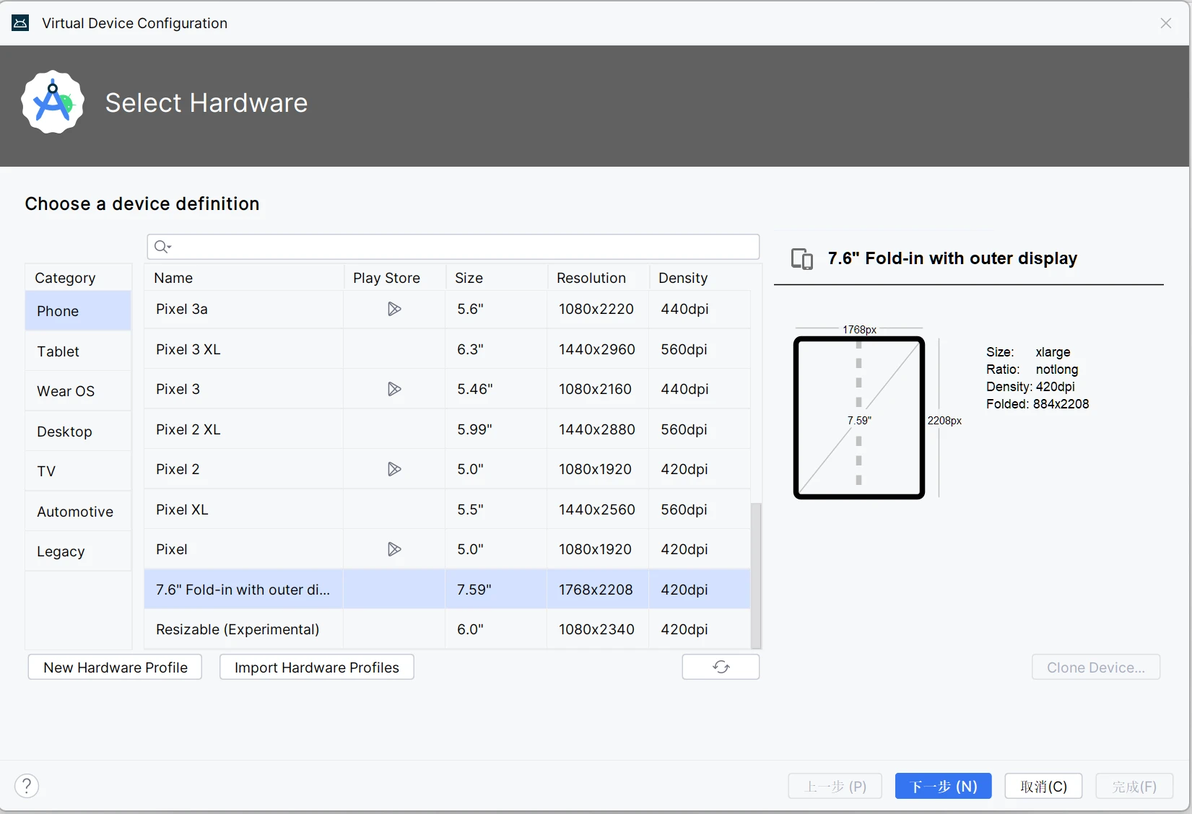
Task: Select the Tablet category
Action: (58, 351)
